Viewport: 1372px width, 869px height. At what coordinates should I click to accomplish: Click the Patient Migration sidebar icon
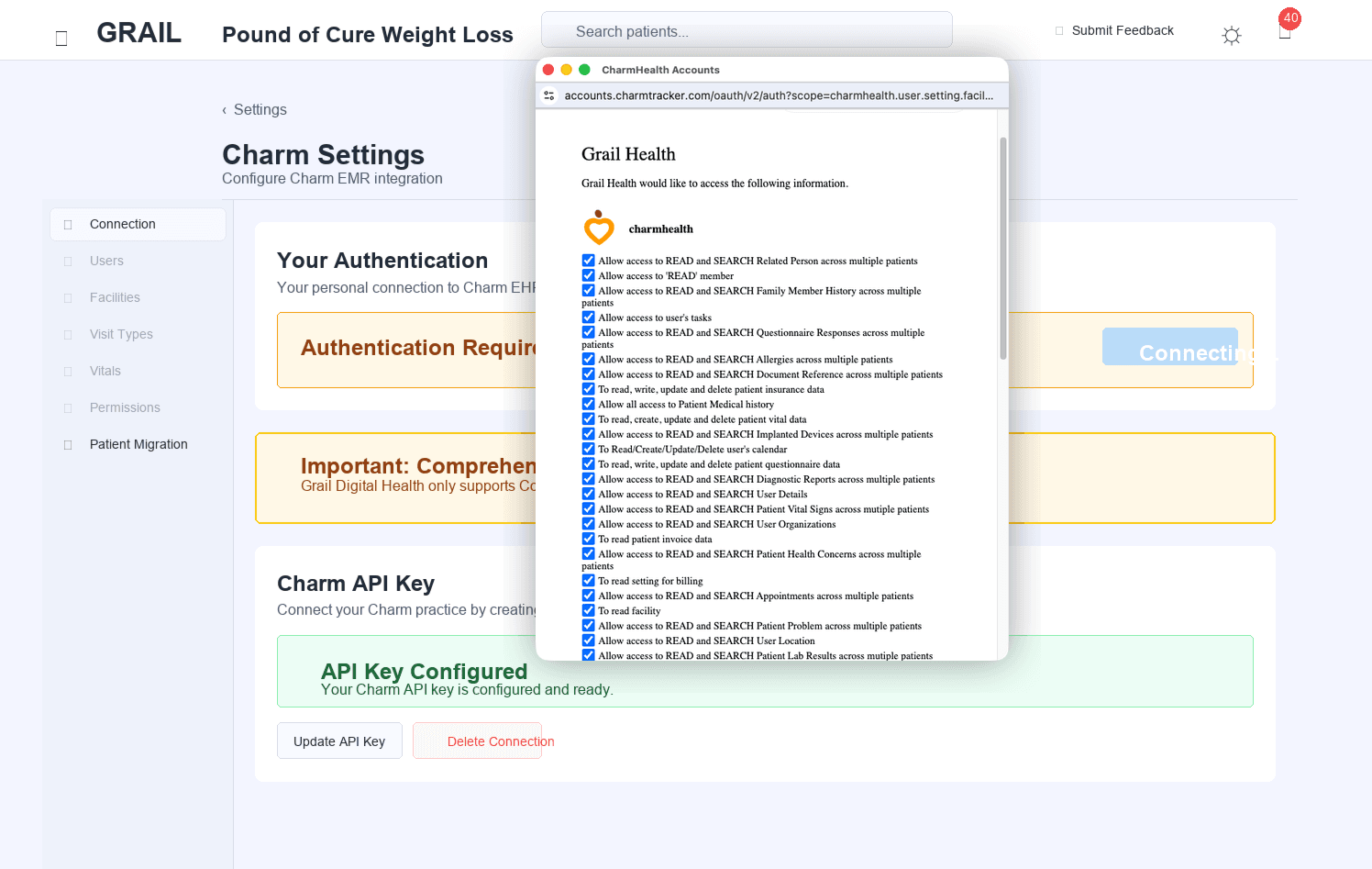pyautogui.click(x=68, y=445)
